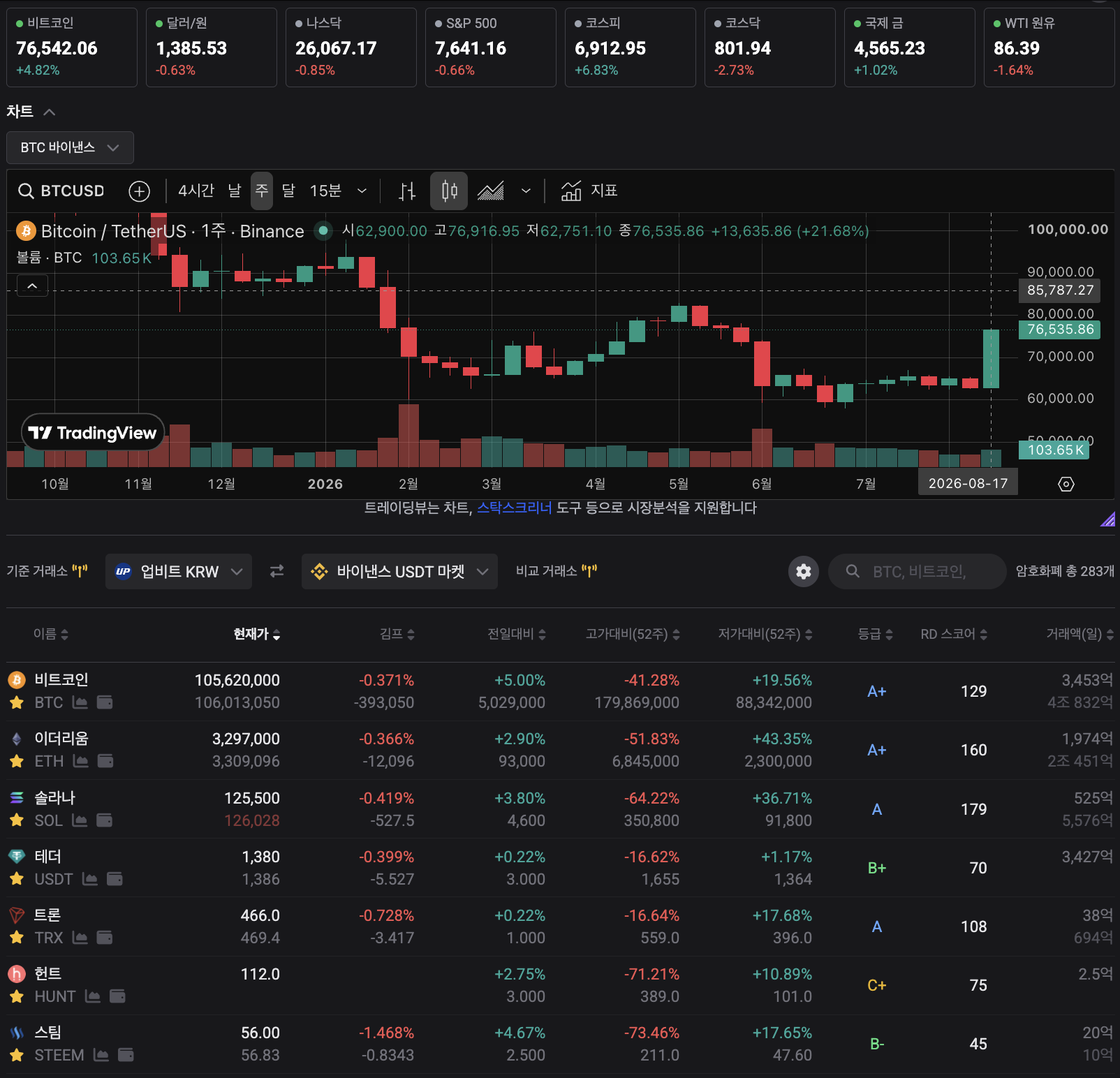The height and width of the screenshot is (1078, 1120).
Task: Select the 주 (weekly) interval
Action: pyautogui.click(x=262, y=191)
